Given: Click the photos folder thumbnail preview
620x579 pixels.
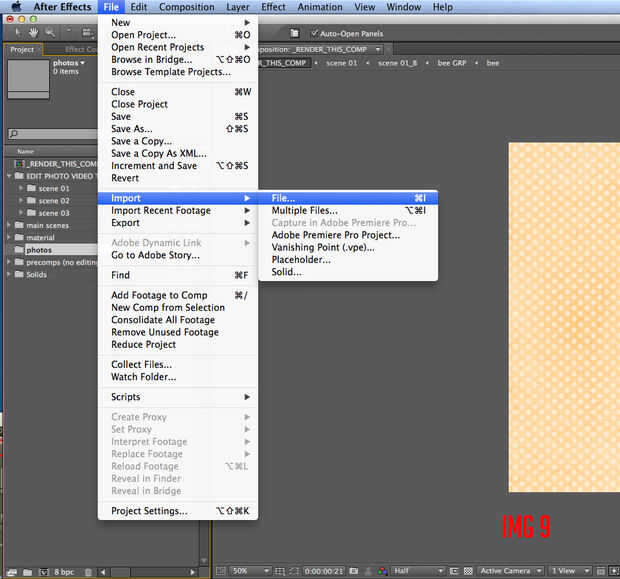Looking at the screenshot, I should (x=28, y=79).
